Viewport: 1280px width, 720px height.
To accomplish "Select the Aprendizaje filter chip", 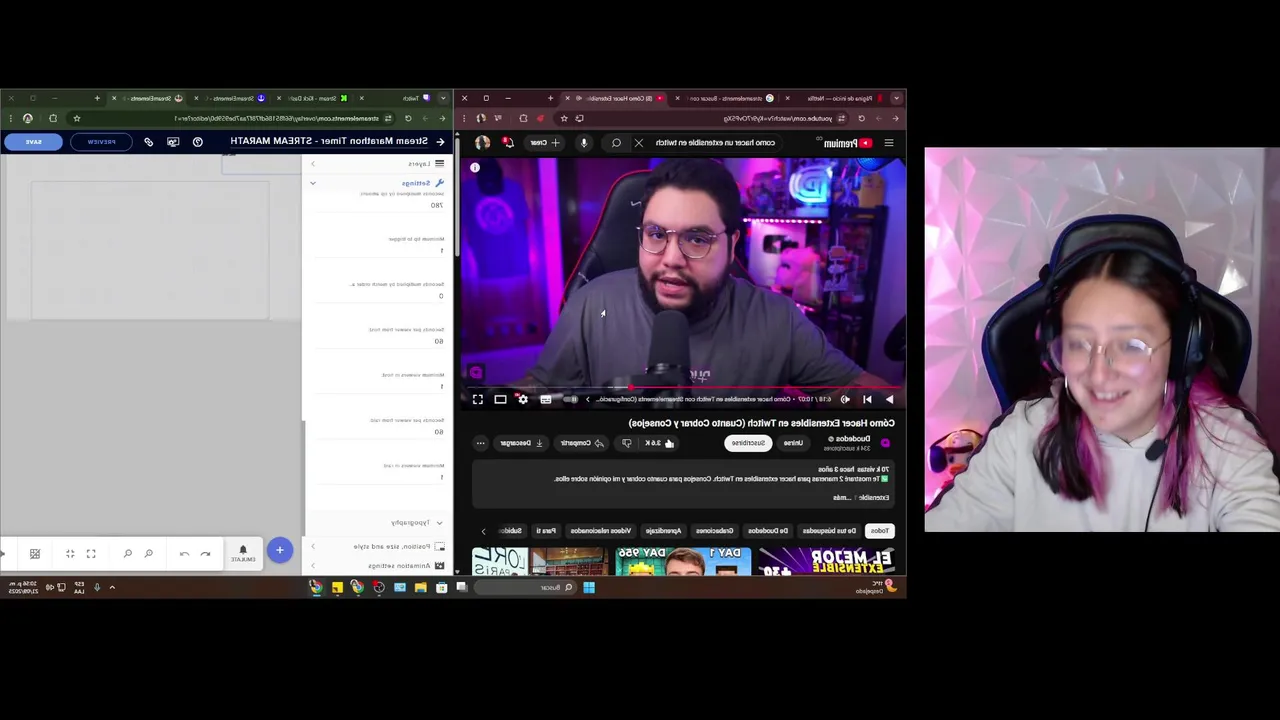I will 663,531.
